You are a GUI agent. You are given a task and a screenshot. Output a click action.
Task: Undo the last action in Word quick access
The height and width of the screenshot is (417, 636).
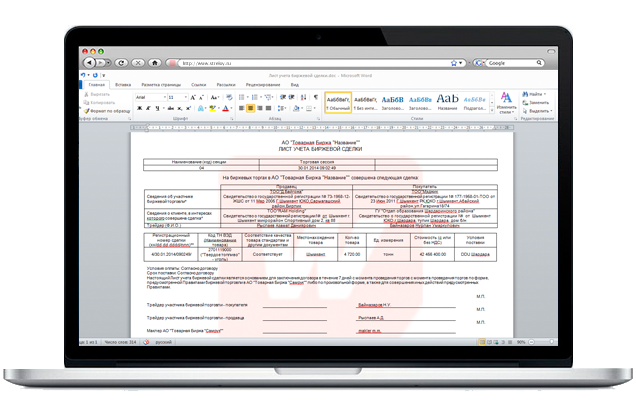(x=83, y=75)
